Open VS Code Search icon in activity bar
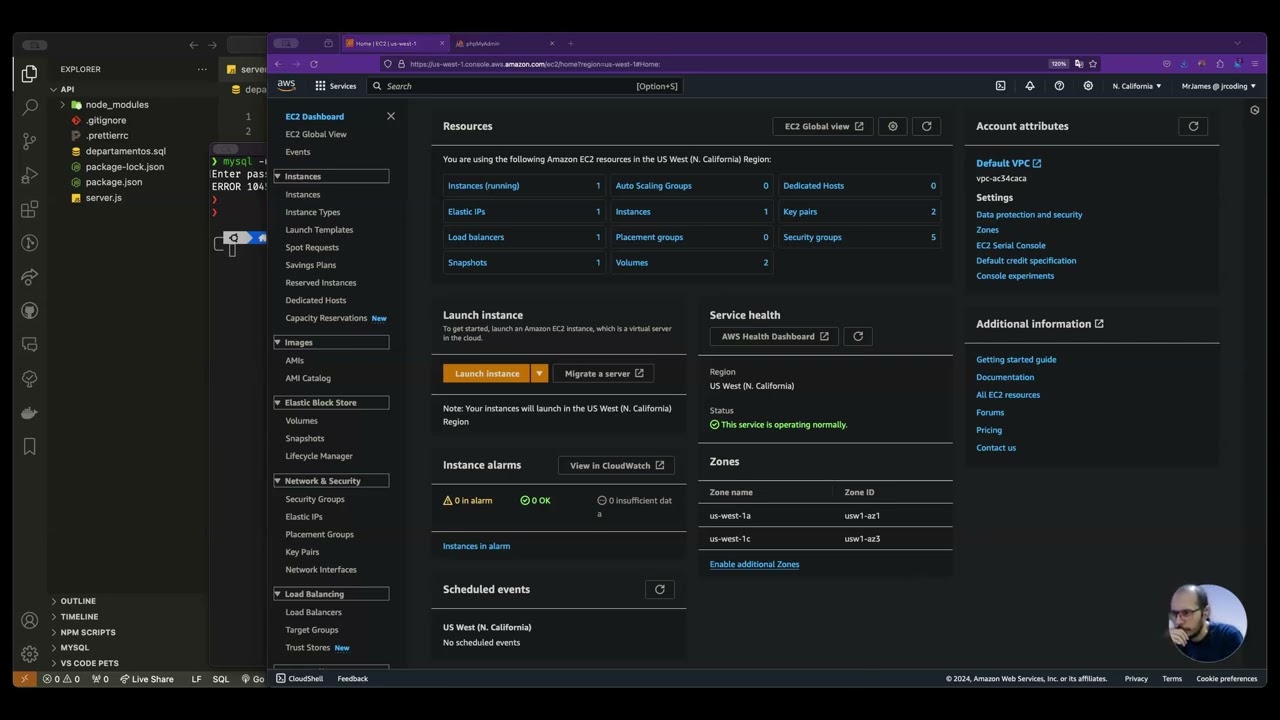The image size is (1280, 720). [x=29, y=107]
